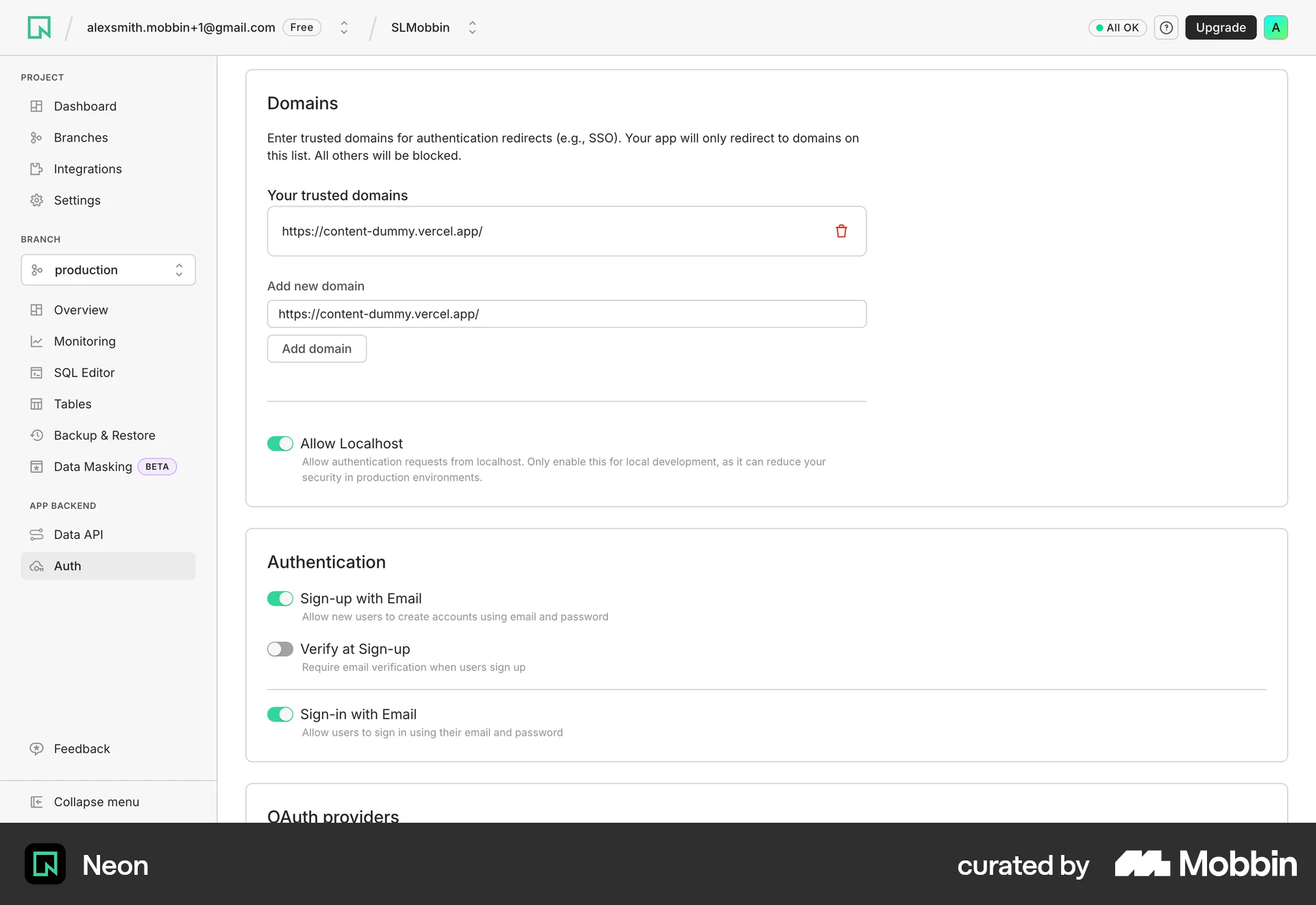Click the Upgrade button

point(1221,27)
